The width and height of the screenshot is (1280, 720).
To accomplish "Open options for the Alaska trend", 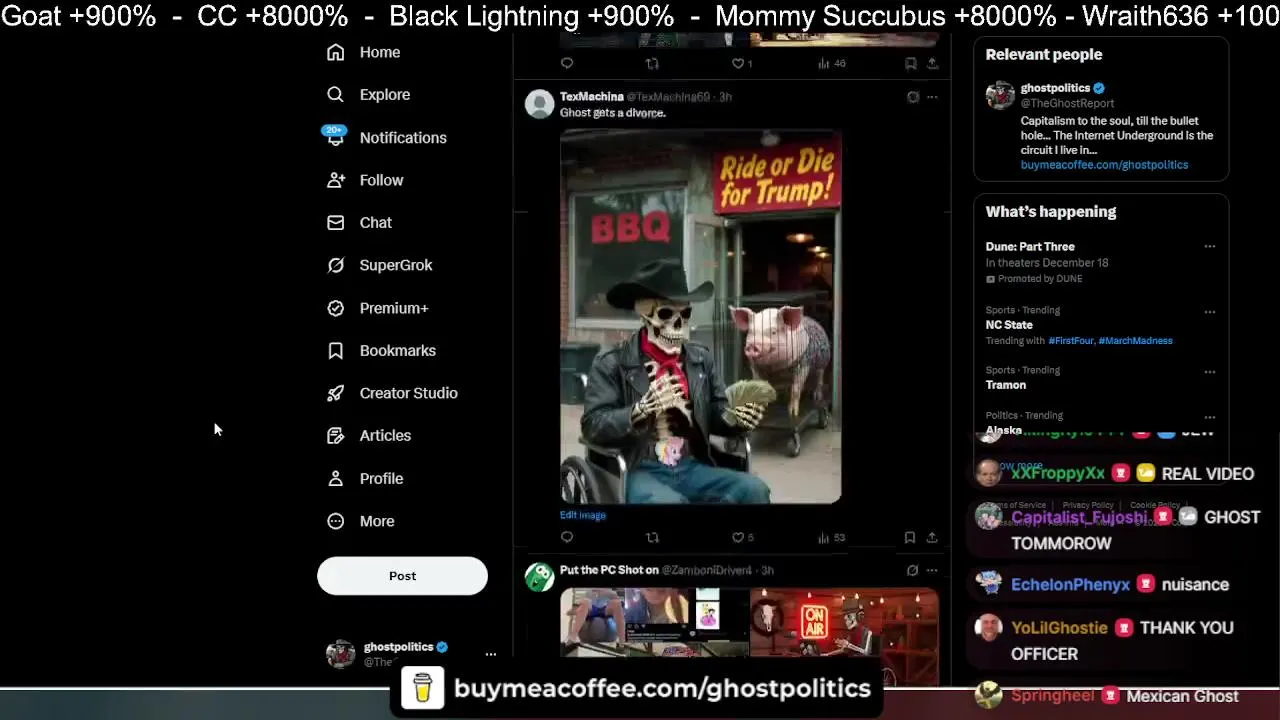I will coord(1209,416).
